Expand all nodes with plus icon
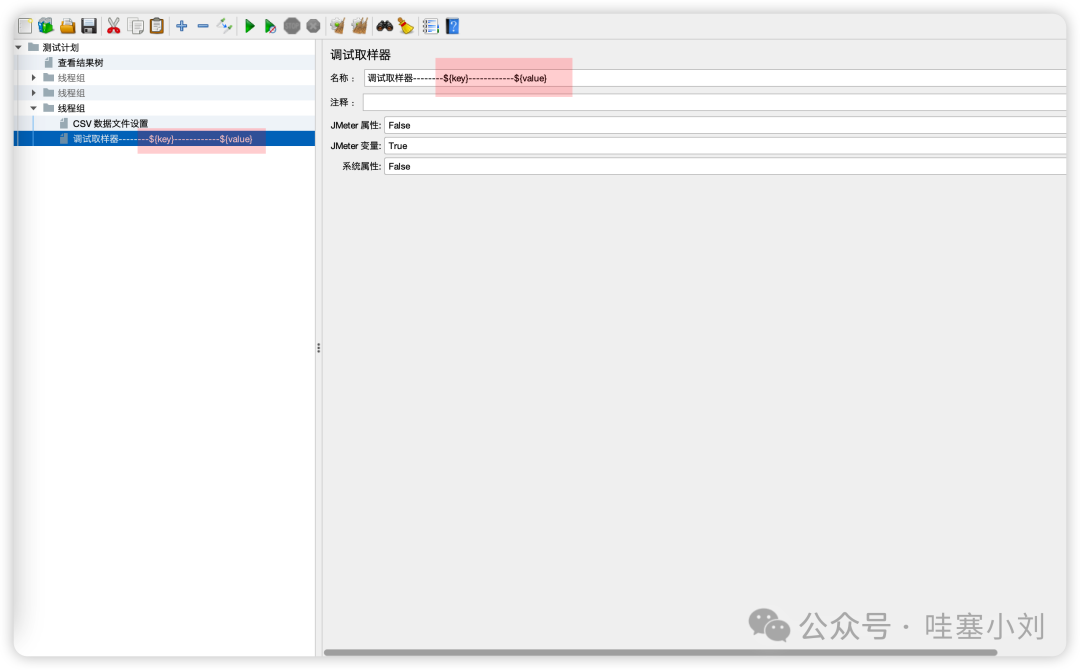The image size is (1080, 670). click(182, 26)
